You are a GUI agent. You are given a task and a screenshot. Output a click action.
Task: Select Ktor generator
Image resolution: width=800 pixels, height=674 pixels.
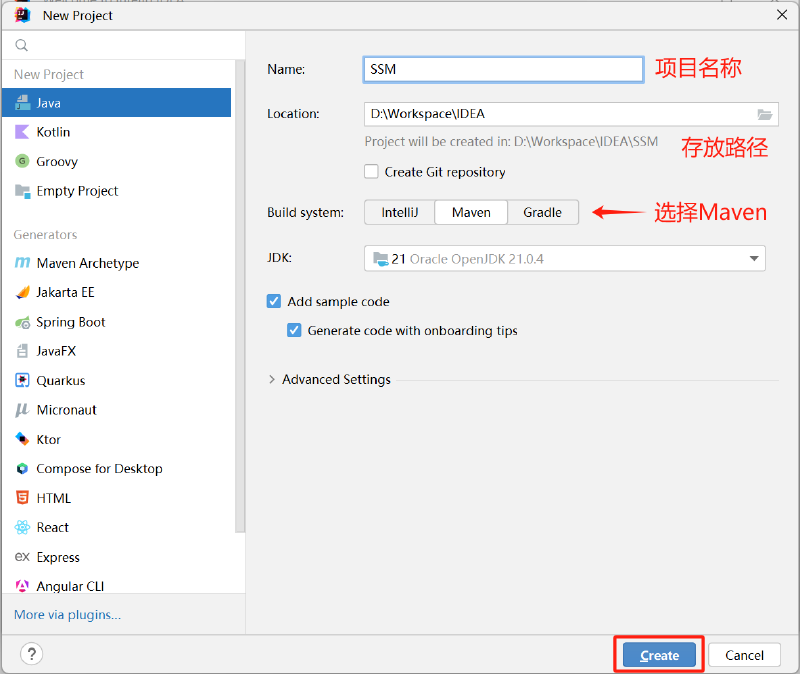[x=116, y=439]
